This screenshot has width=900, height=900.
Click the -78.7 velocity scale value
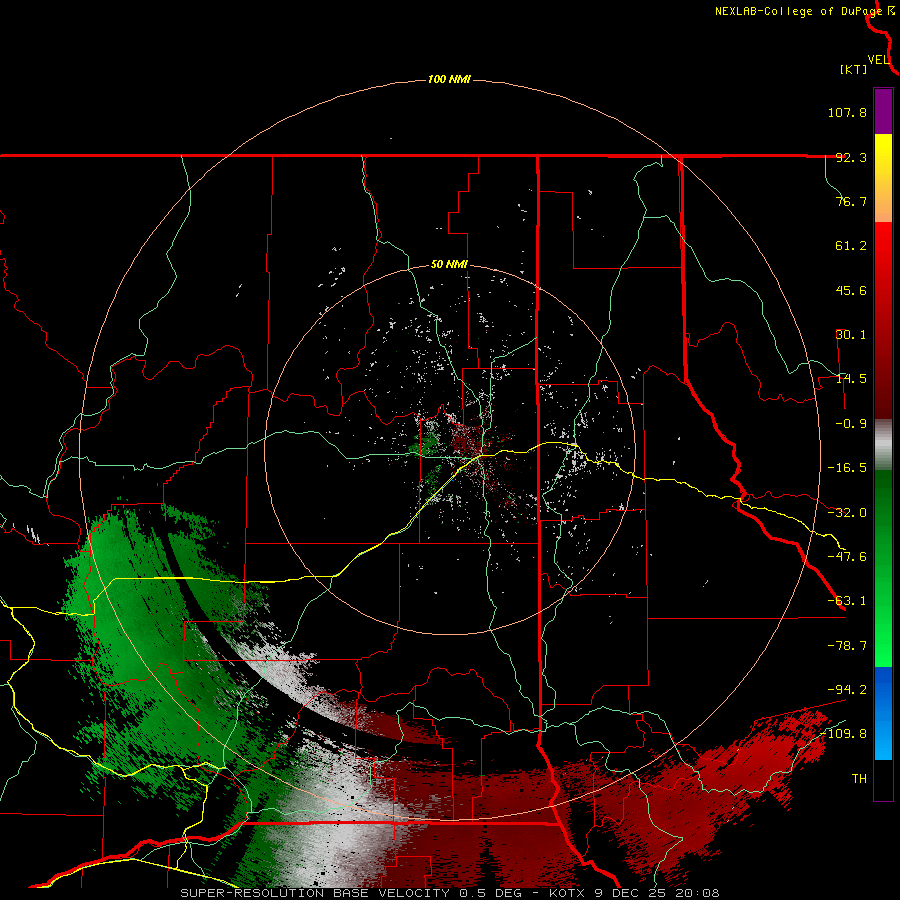point(847,646)
